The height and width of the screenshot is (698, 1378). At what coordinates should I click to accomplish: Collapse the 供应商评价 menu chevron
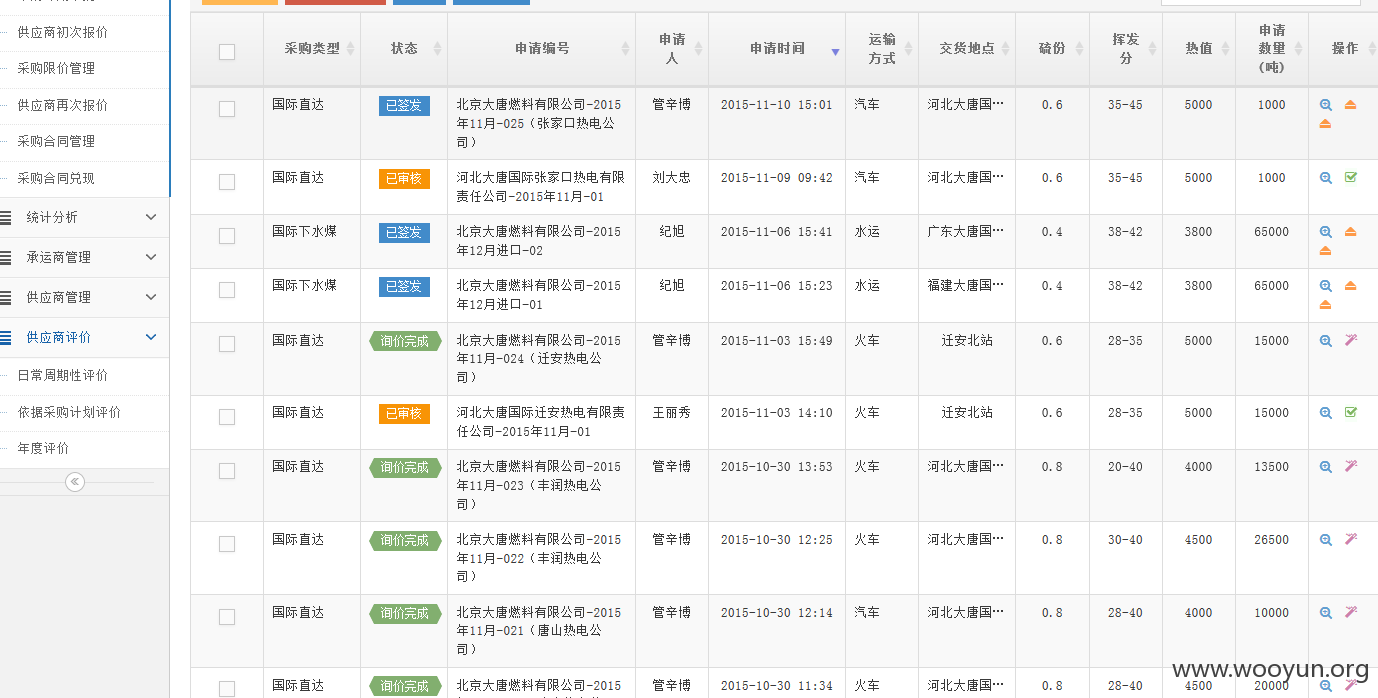point(151,337)
